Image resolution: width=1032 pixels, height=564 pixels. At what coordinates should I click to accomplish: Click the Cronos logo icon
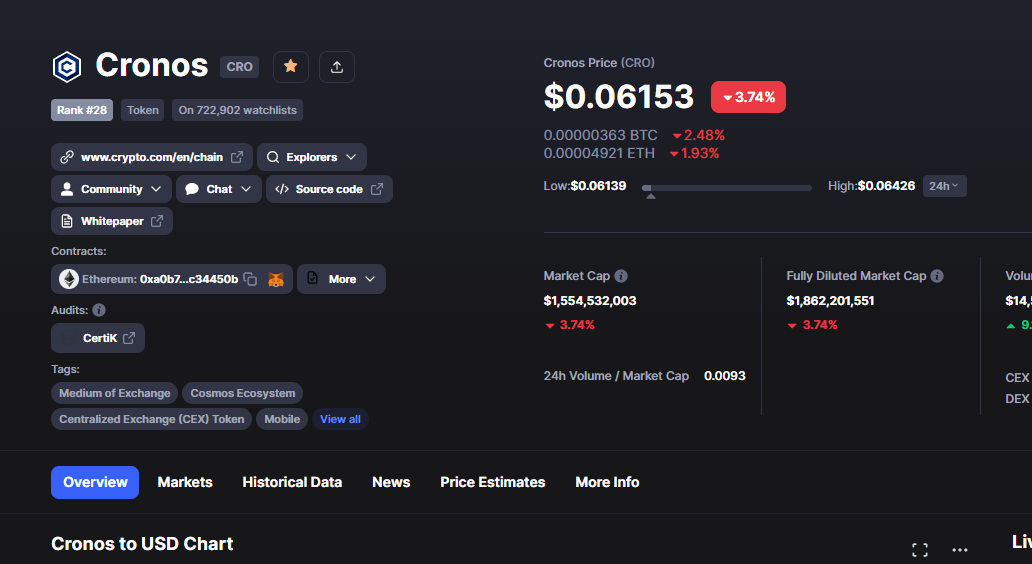(66, 66)
